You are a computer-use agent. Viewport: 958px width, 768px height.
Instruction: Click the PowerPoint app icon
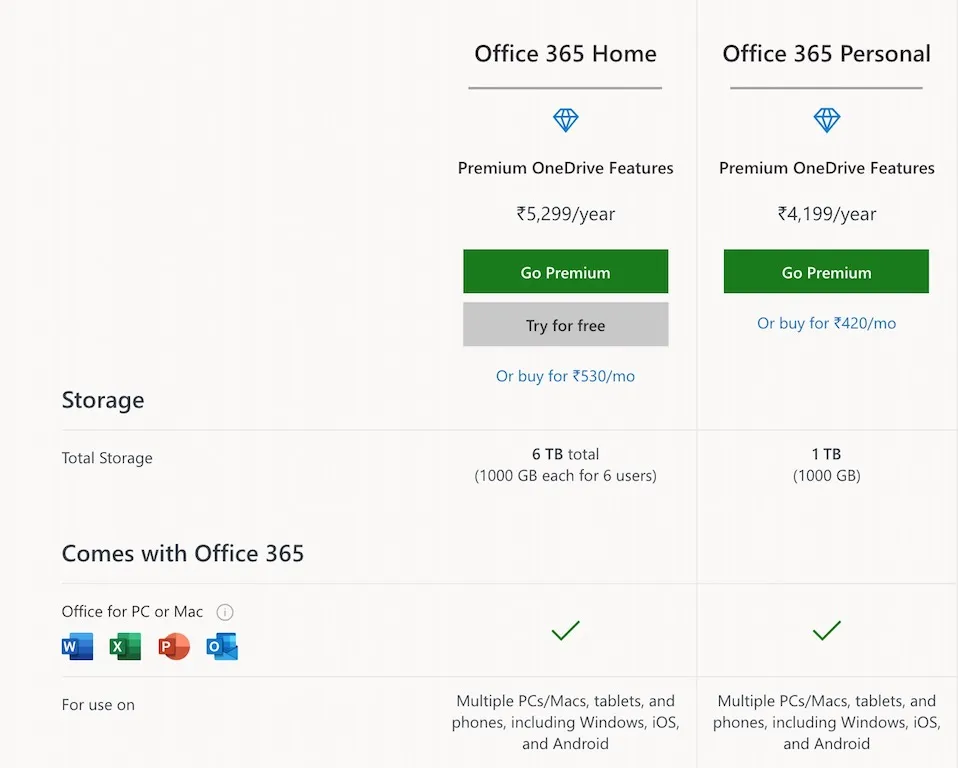[174, 646]
